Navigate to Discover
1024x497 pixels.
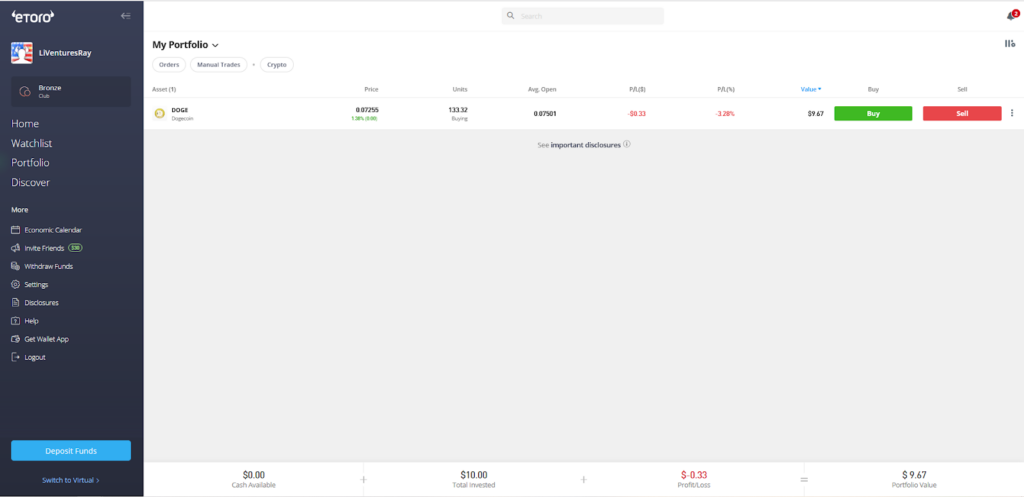(x=30, y=182)
